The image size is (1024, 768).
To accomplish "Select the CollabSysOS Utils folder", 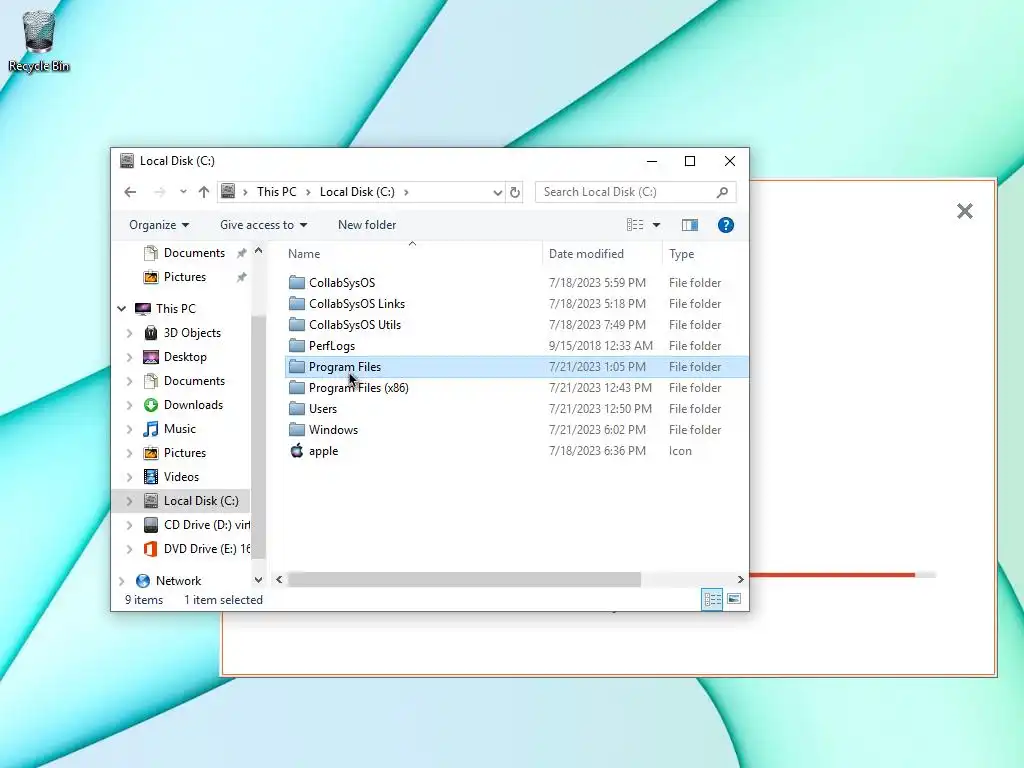I will tap(355, 325).
